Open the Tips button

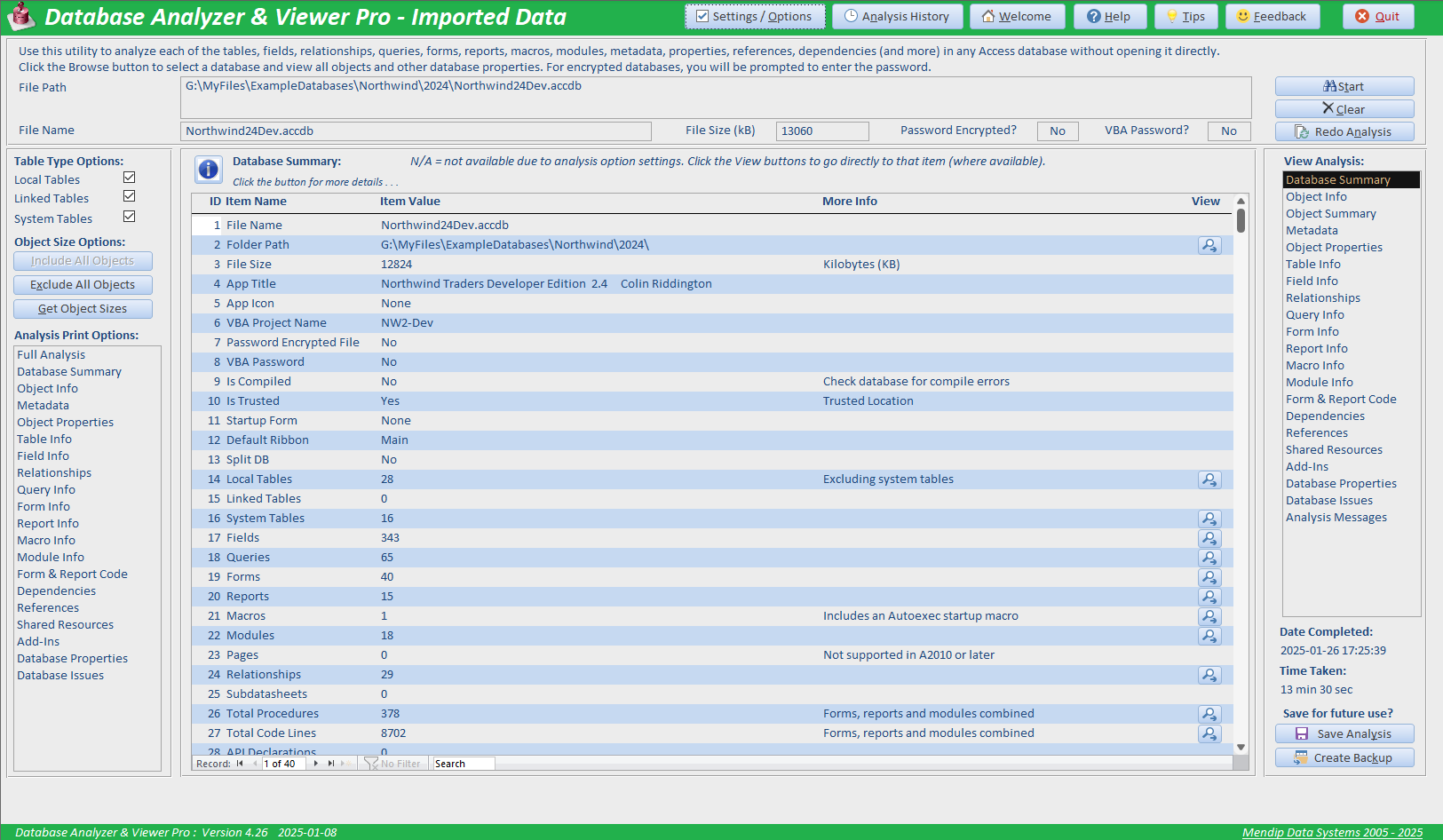1186,17
